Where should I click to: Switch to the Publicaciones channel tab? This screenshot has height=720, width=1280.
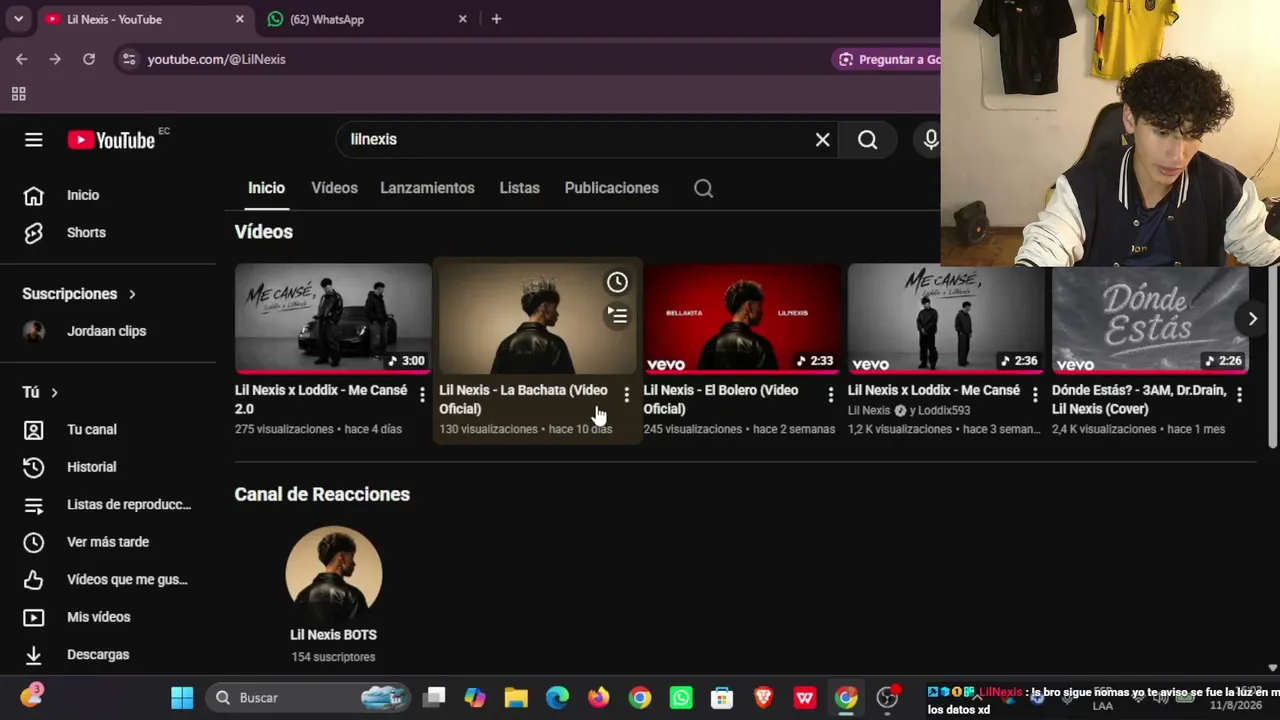pos(611,188)
